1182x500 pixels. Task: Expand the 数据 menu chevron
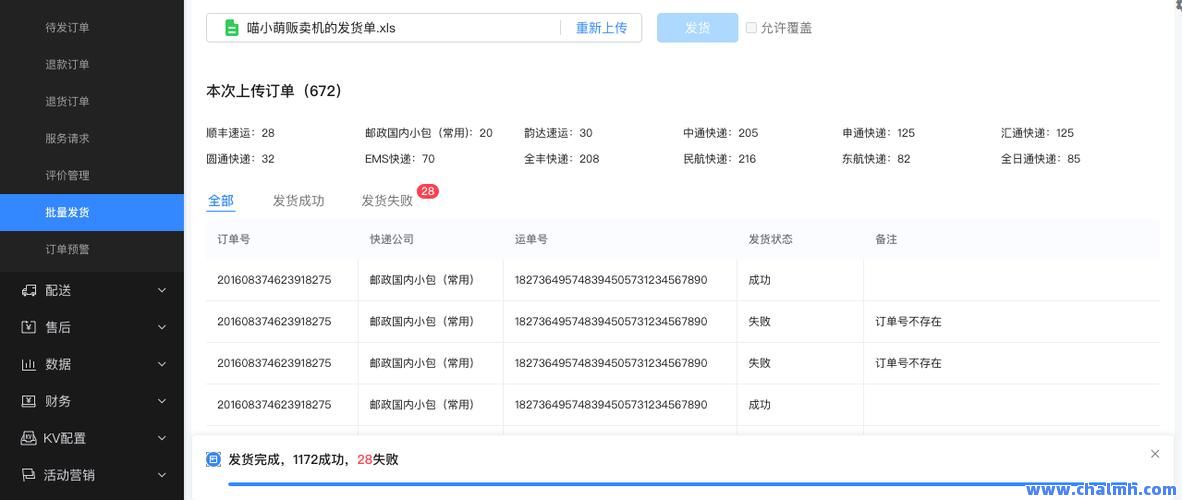[x=161, y=364]
